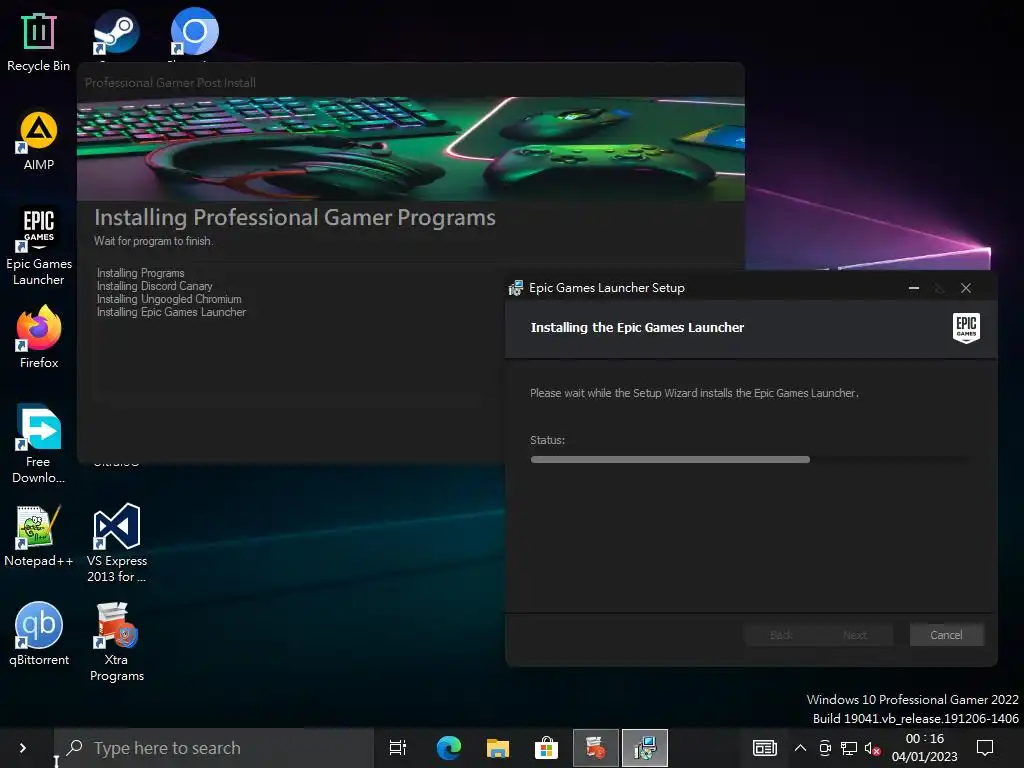Open Notepad++ desktop shortcut
The image size is (1024, 768).
coord(39,536)
